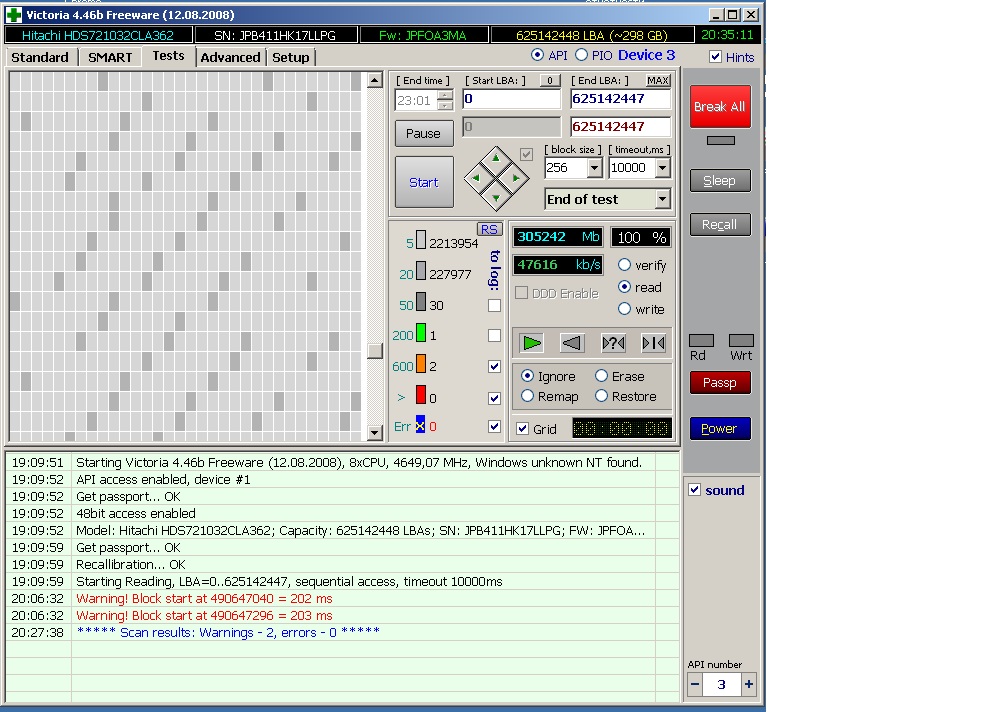Open the Tests tab

point(168,56)
